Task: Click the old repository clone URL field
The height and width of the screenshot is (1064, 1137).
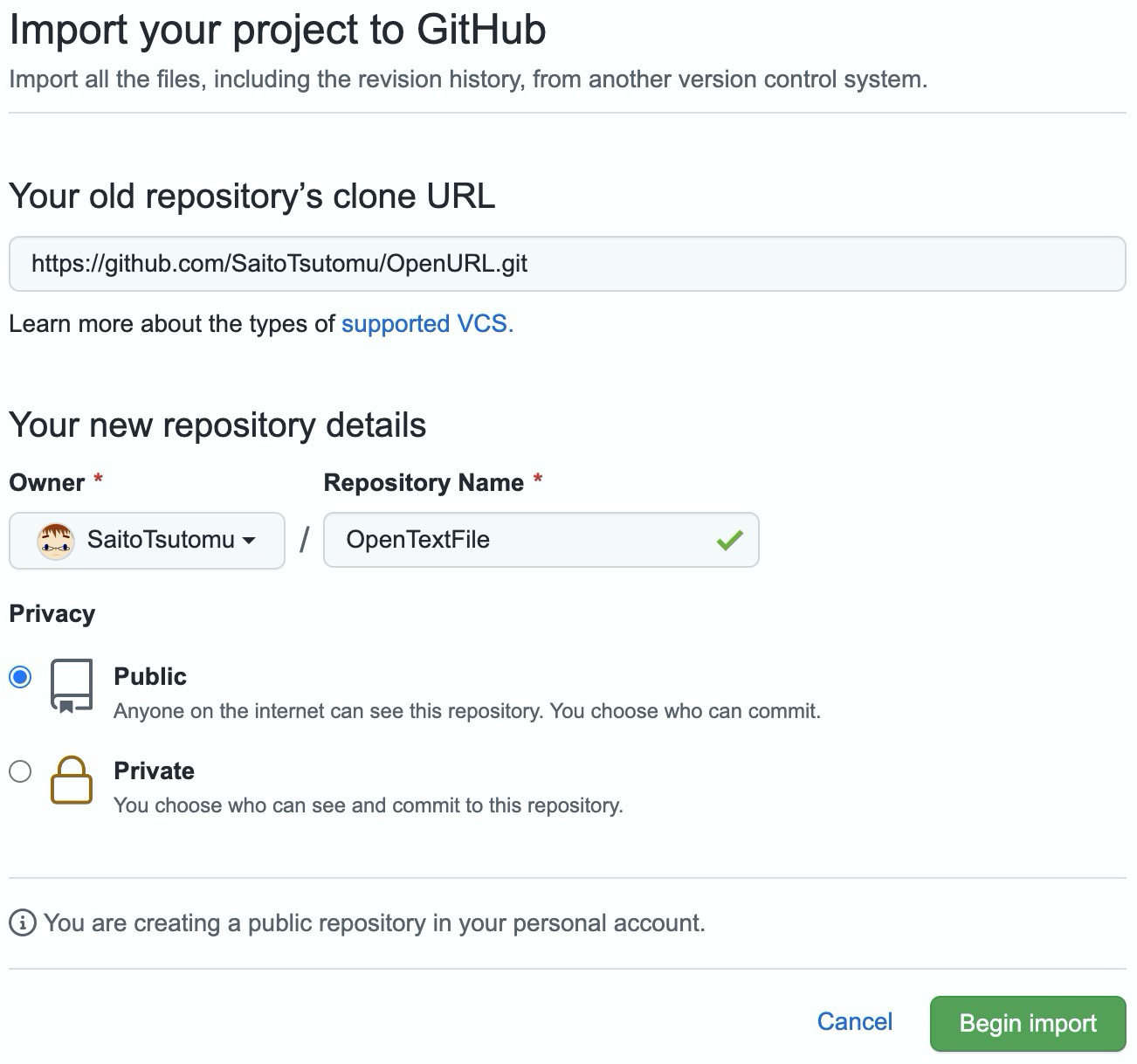Action: pos(567,264)
